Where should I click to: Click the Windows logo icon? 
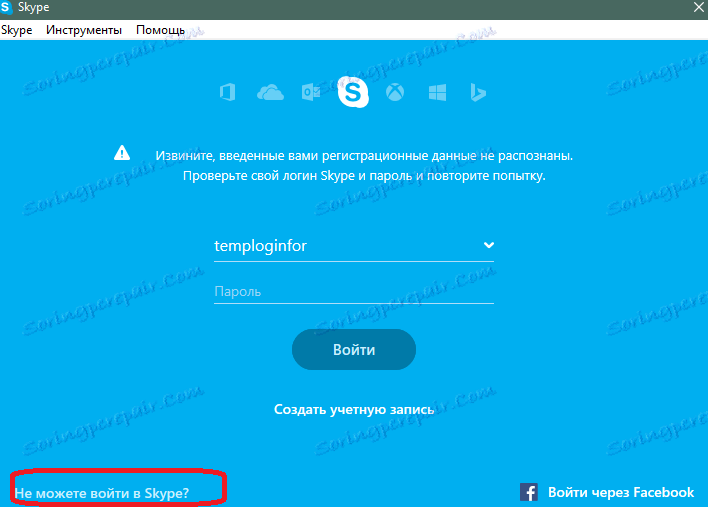437,93
